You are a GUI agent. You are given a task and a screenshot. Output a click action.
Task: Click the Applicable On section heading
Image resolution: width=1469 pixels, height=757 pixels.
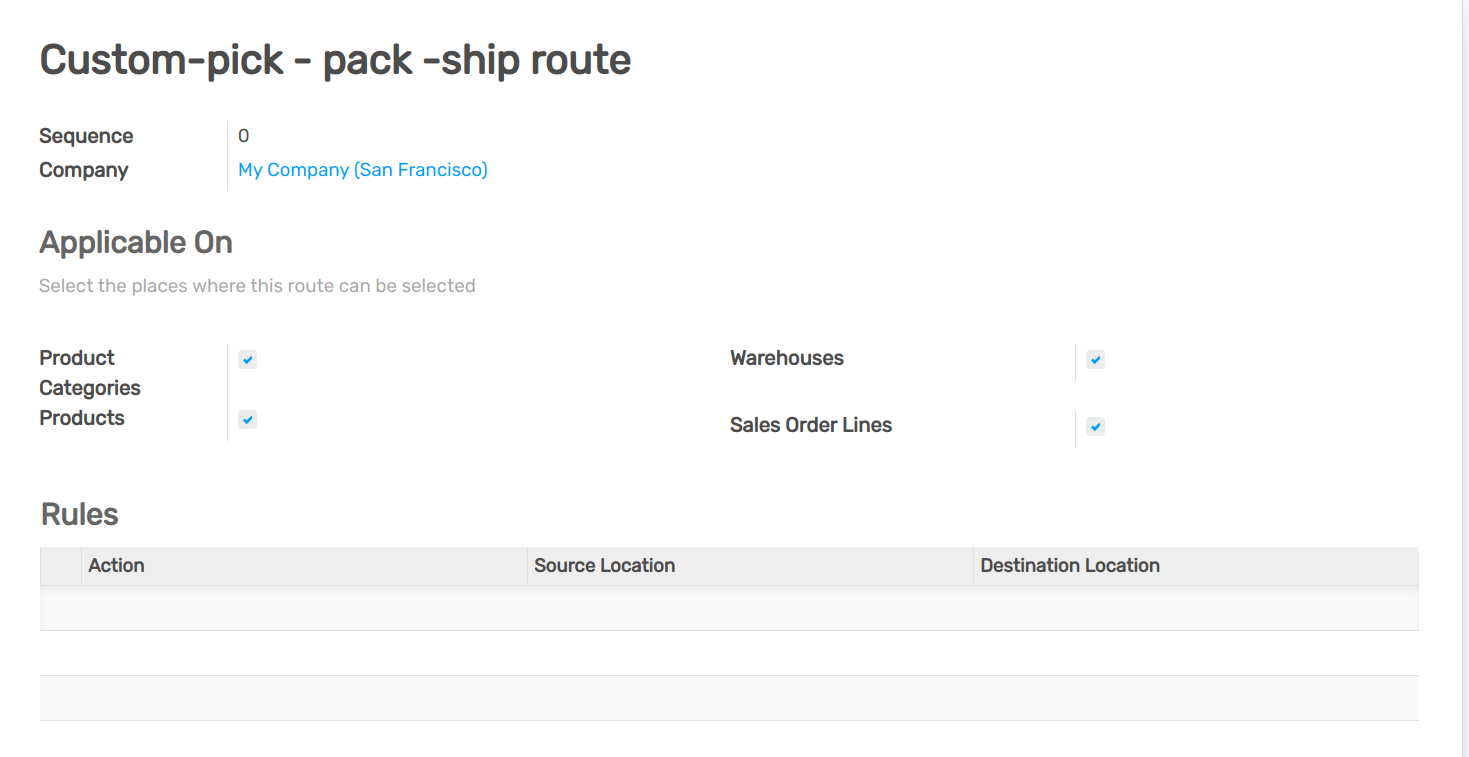click(x=135, y=242)
